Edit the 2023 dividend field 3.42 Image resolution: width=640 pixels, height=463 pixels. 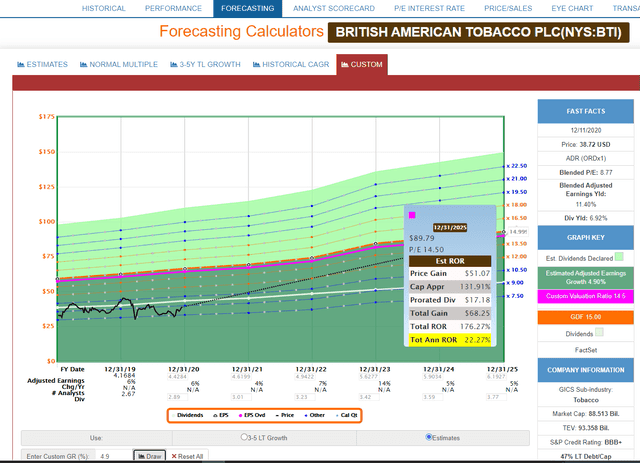[x=369, y=397]
